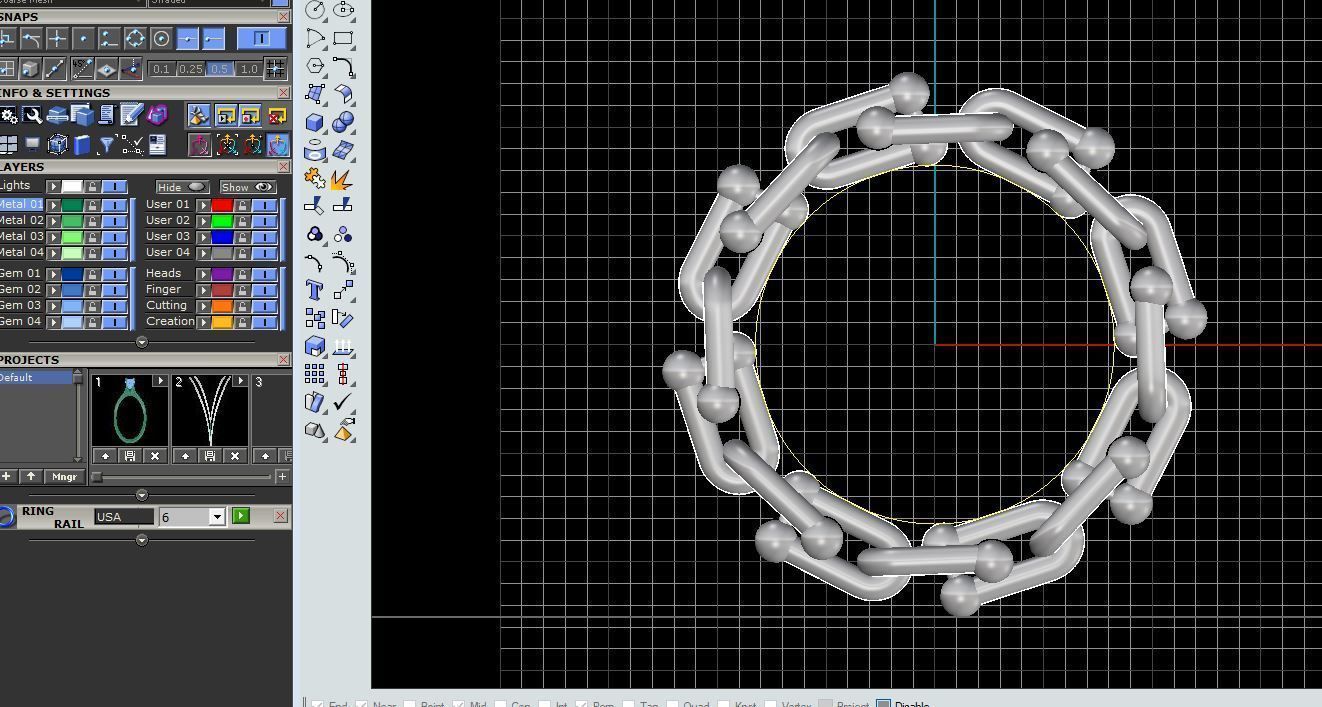
Task: Select the Creation layer name
Action: click(x=170, y=321)
